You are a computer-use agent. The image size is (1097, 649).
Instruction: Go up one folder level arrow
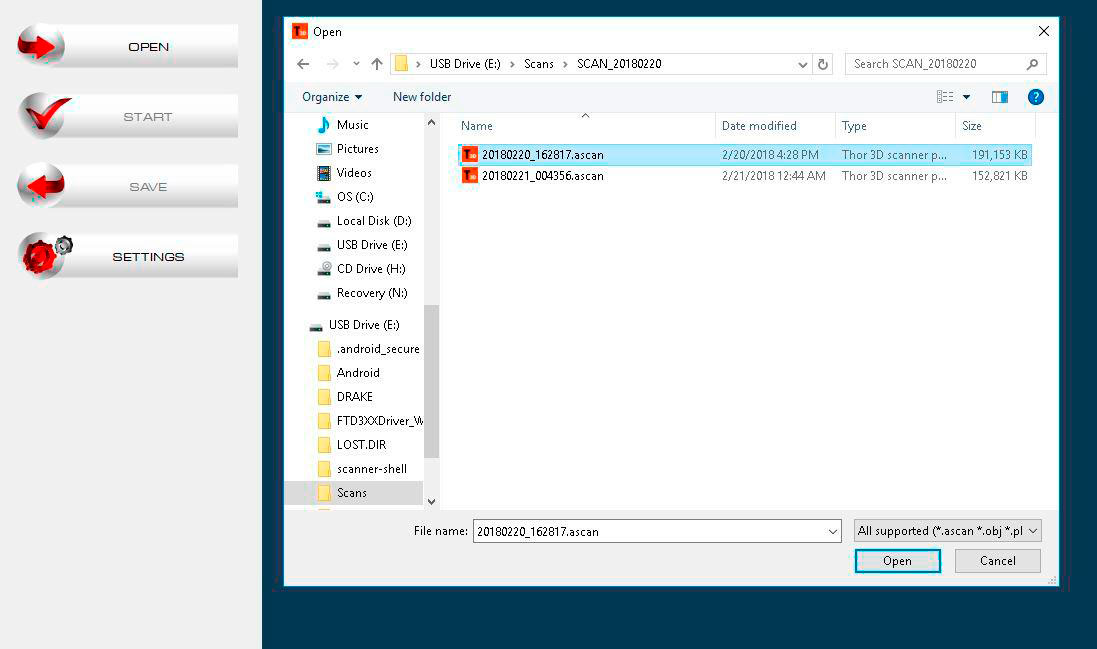[x=377, y=64]
